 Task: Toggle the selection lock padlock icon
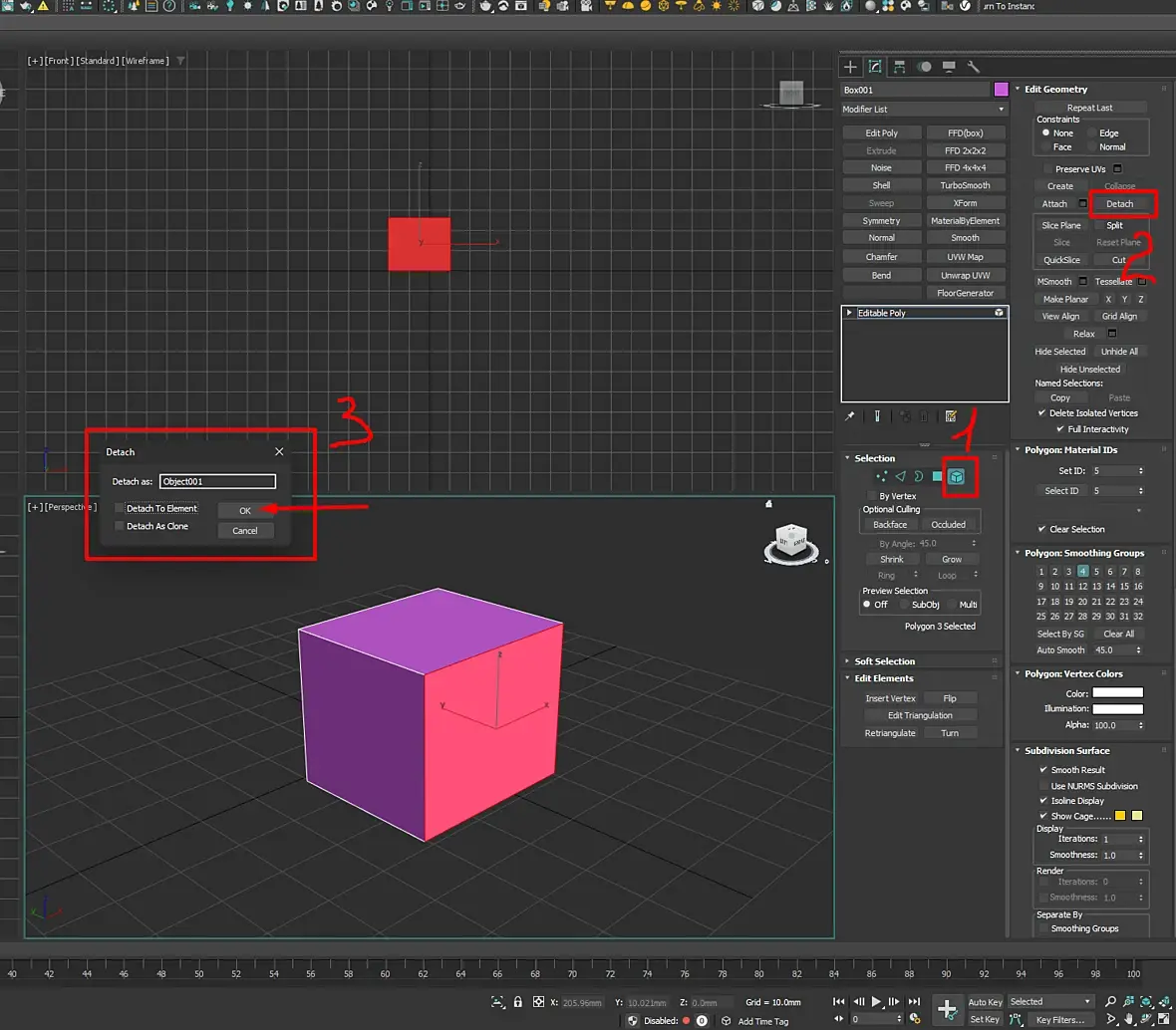[518, 1002]
